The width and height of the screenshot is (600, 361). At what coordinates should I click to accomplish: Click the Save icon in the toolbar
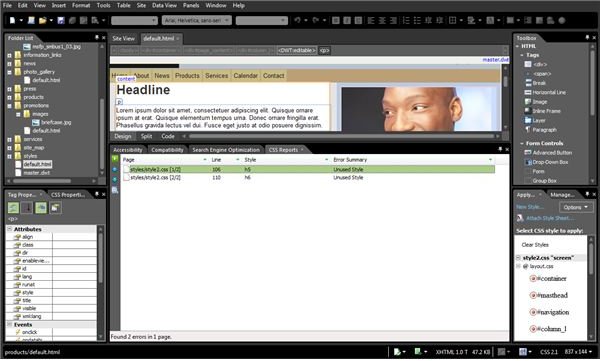tap(61, 20)
